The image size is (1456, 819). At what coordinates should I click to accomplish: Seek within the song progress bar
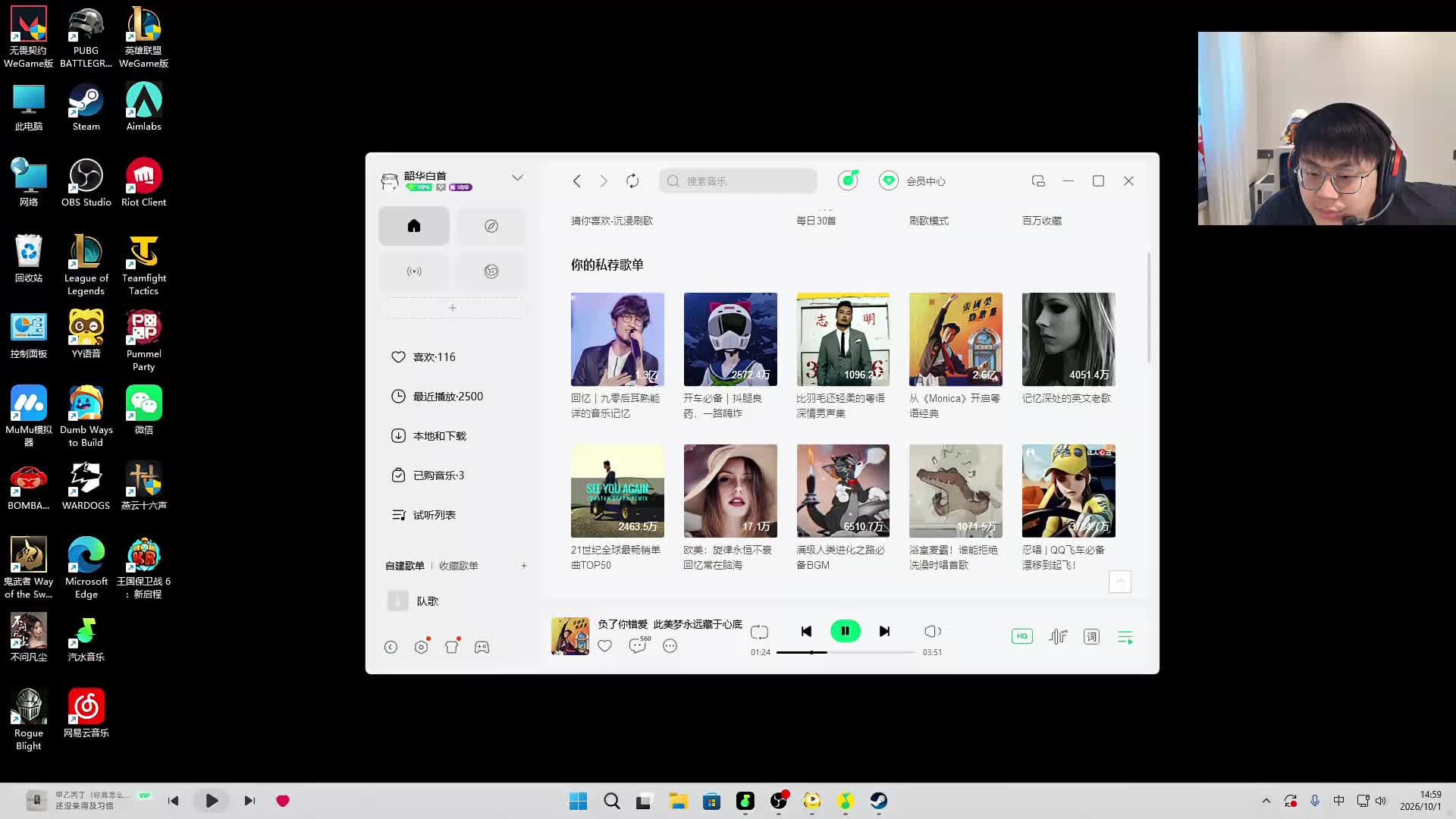pos(846,652)
